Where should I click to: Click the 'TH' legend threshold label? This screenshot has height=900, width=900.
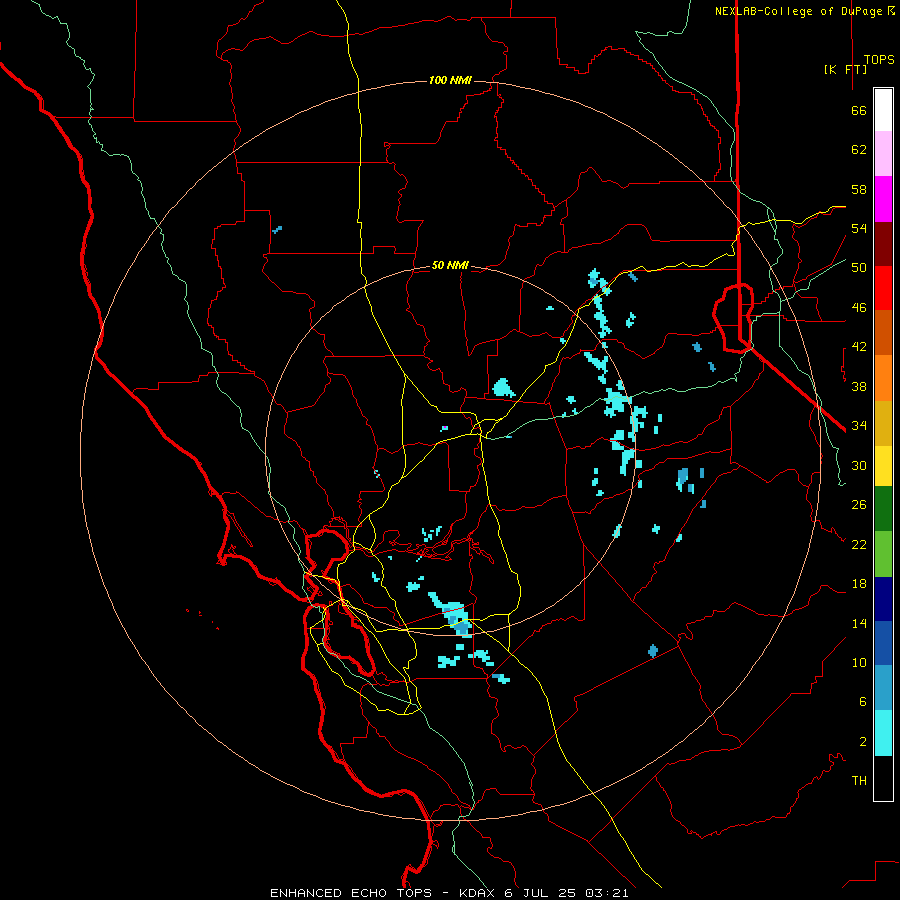coord(859,781)
